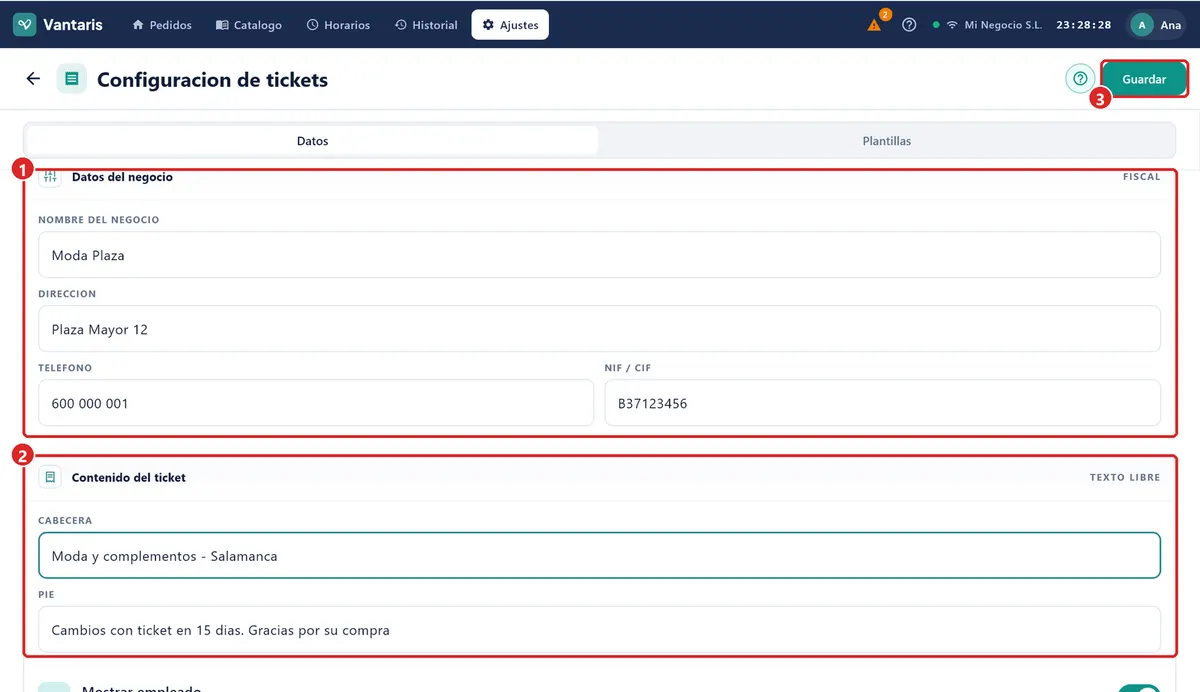Screen dimensions: 1200x692
Task: Click the ticket configuration page icon
Action: [x=72, y=79]
